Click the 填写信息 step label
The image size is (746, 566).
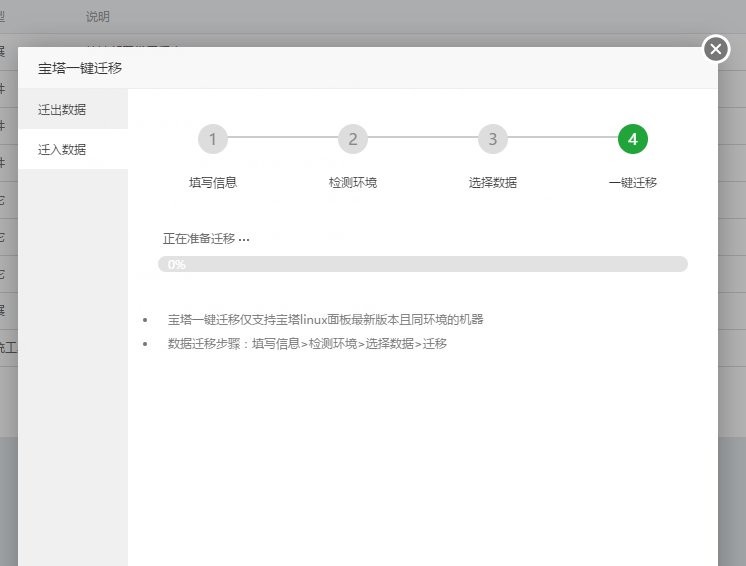tap(213, 183)
